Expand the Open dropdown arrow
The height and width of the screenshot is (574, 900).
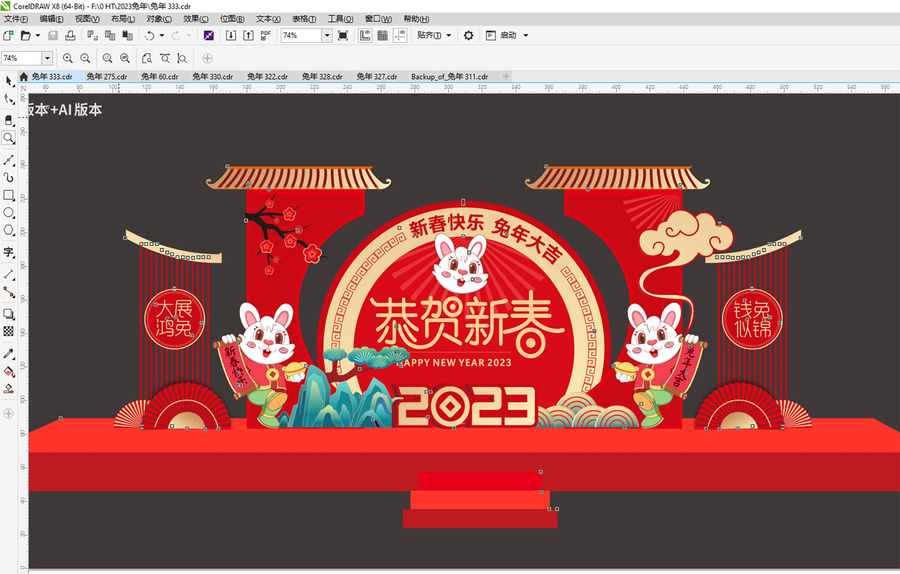click(x=38, y=36)
